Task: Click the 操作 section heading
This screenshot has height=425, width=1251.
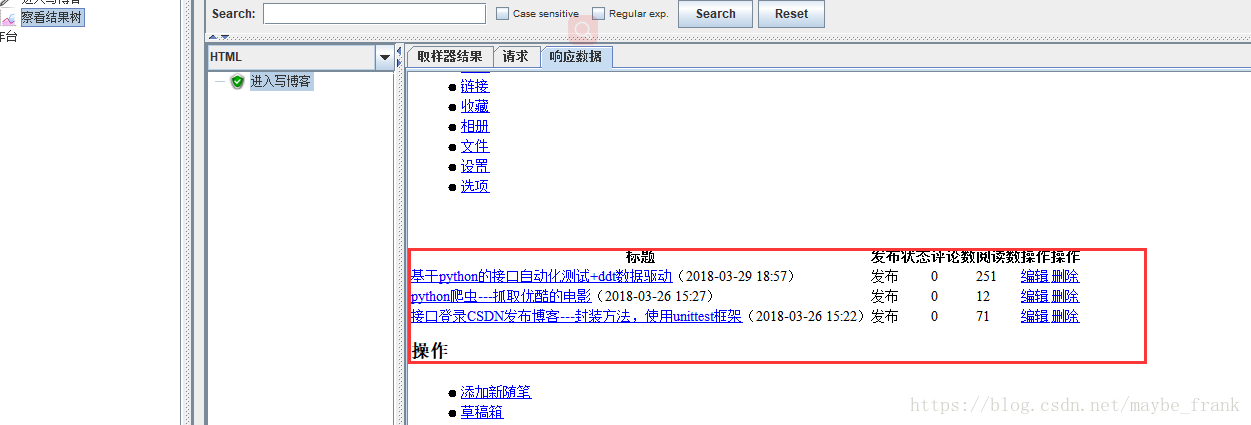Action: click(x=430, y=350)
